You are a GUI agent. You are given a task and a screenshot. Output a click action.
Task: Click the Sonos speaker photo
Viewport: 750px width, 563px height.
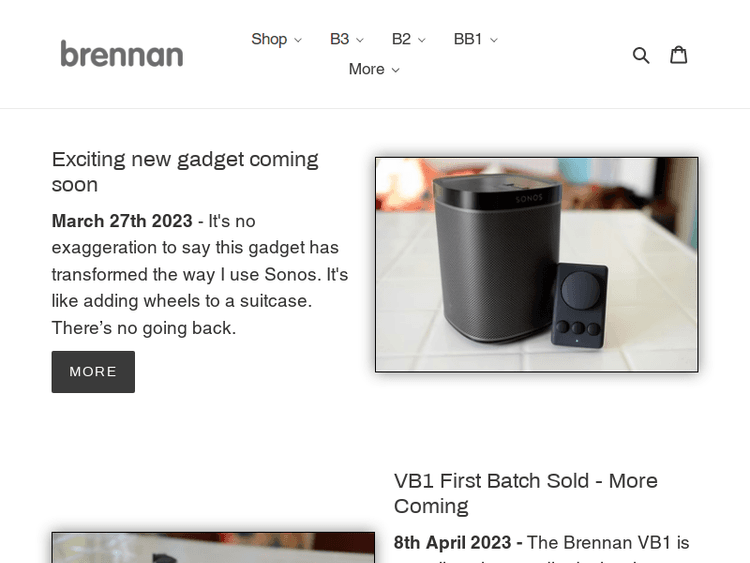coord(536,264)
